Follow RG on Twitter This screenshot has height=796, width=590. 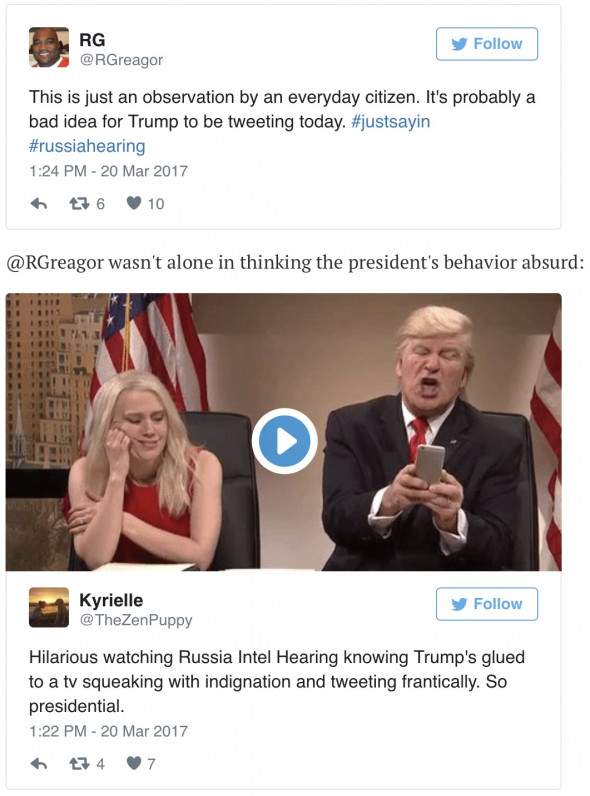coord(486,44)
